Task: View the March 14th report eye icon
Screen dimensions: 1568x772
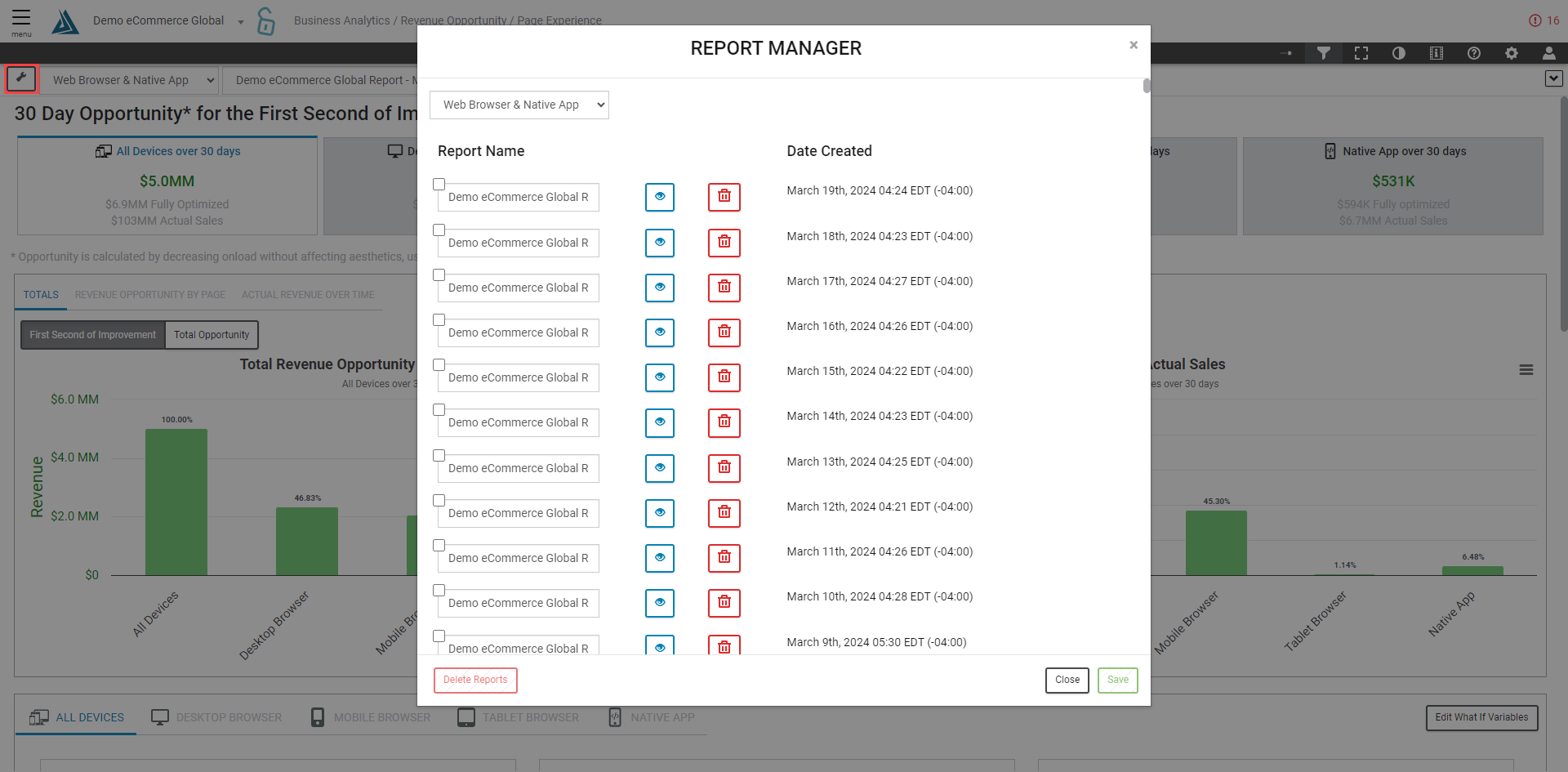Action: 660,422
